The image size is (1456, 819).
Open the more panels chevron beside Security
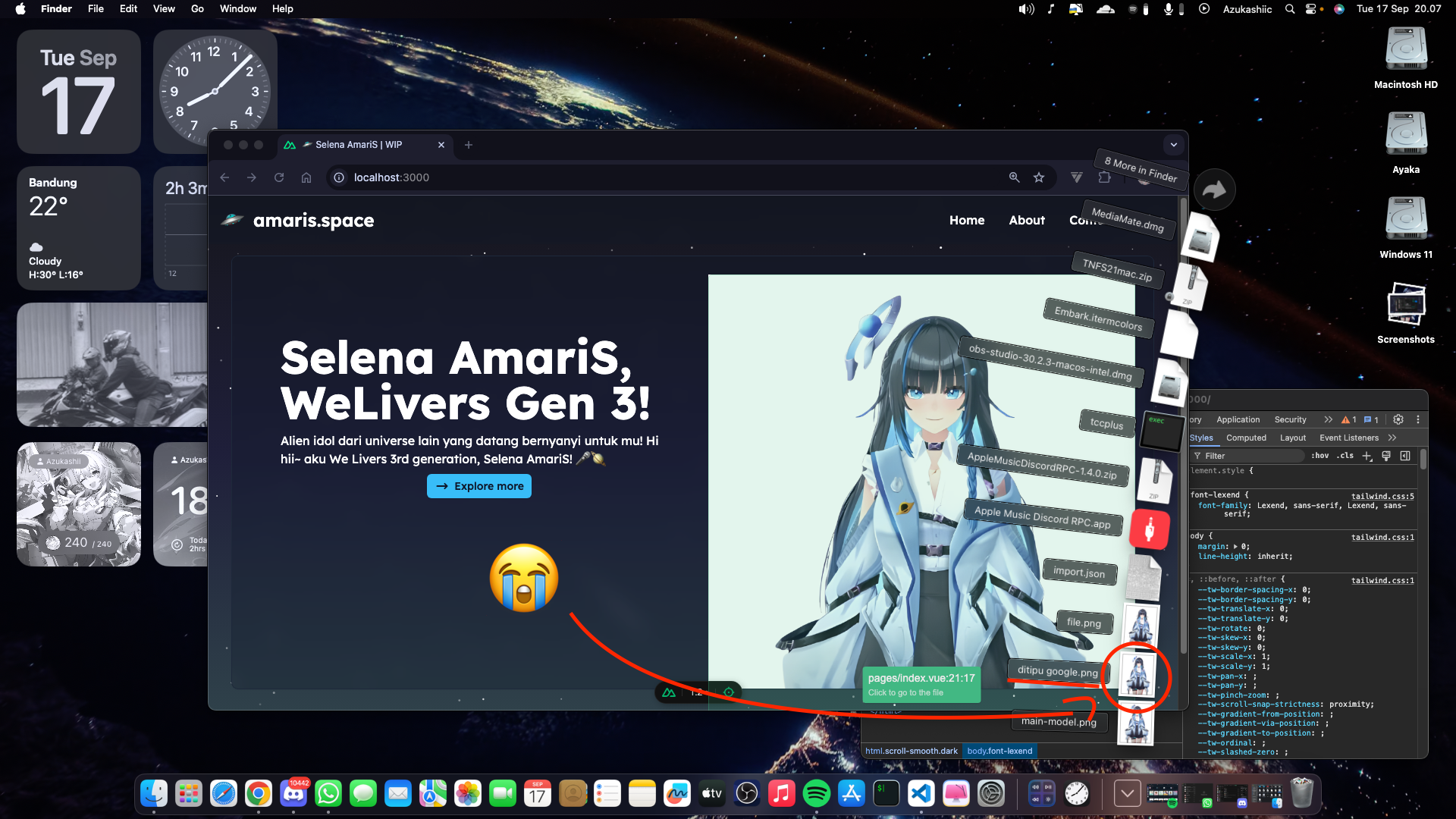click(x=1329, y=419)
